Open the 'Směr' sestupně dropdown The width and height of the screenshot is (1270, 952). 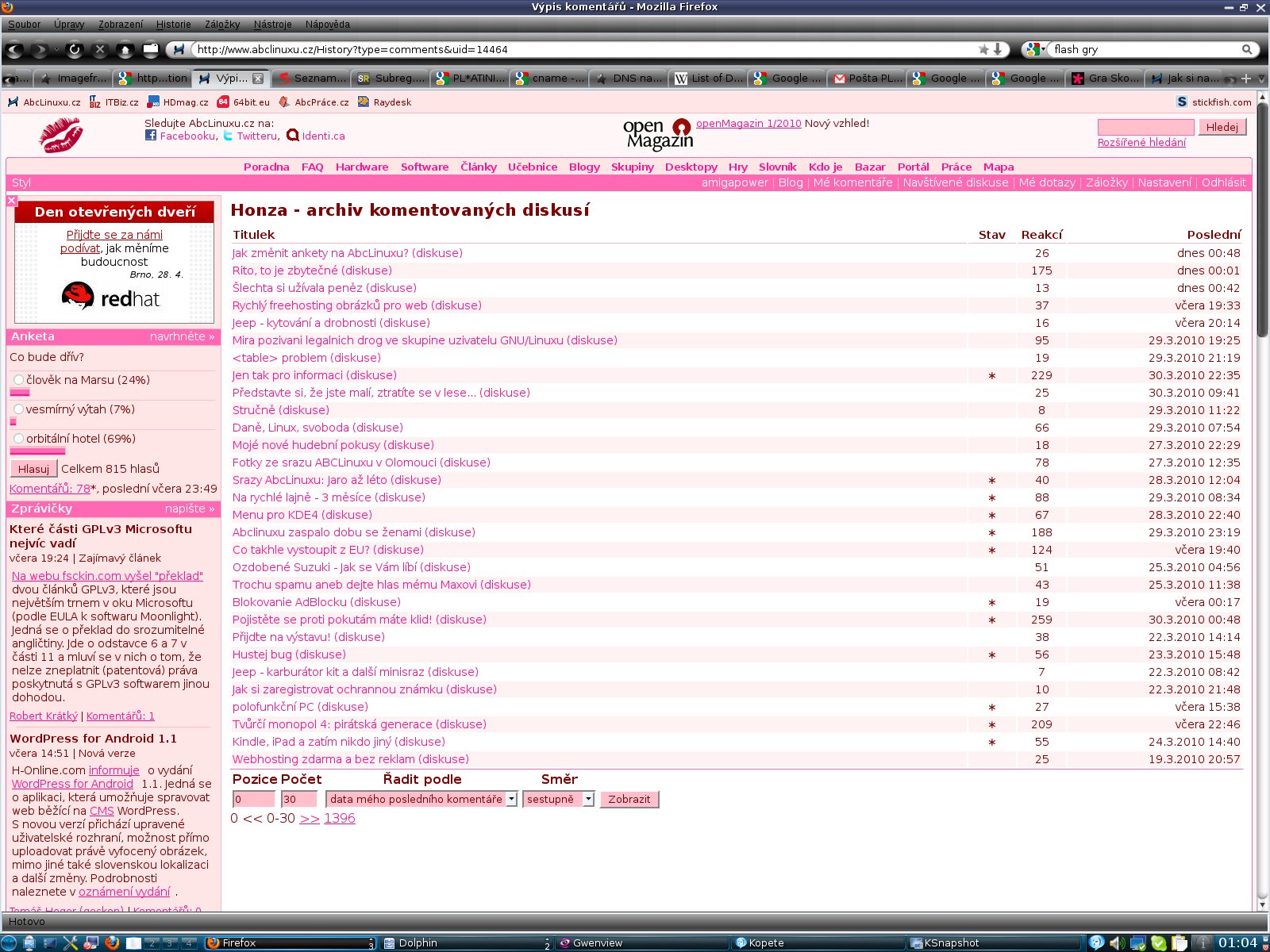[x=558, y=799]
